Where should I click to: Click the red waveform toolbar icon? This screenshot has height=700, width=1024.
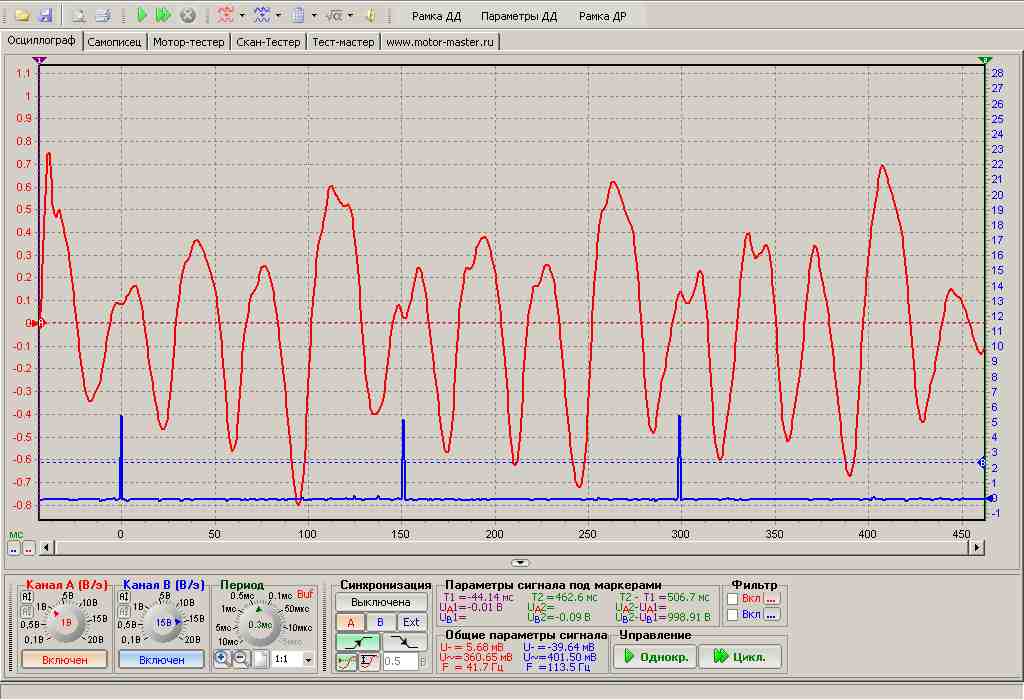[225, 15]
